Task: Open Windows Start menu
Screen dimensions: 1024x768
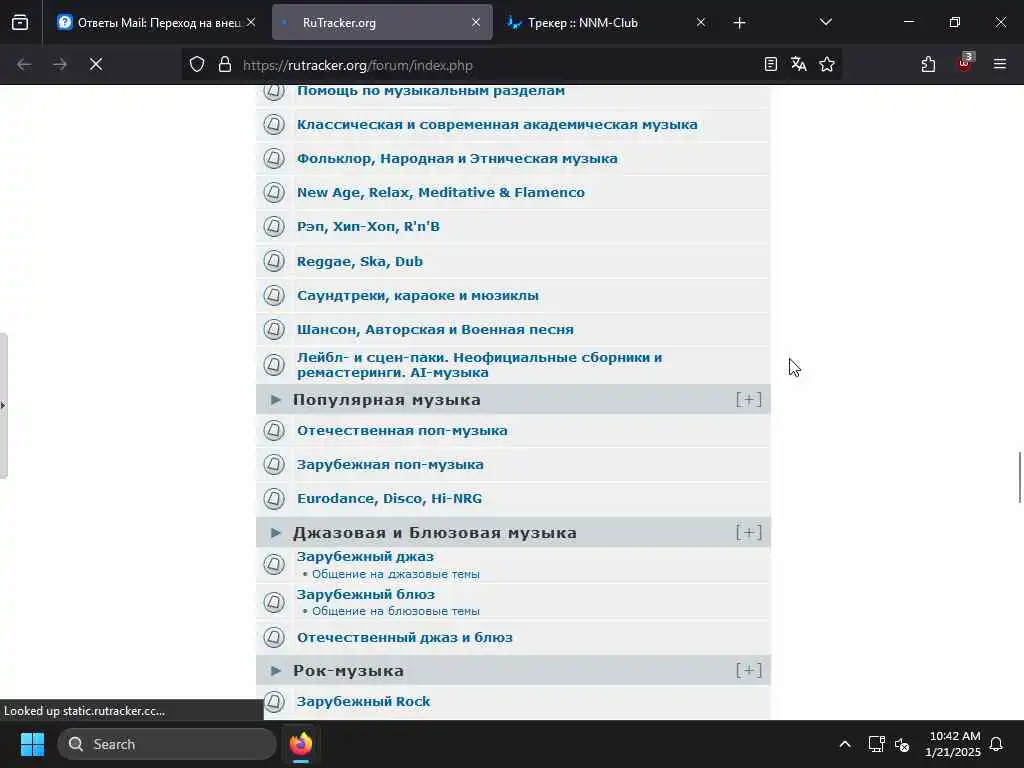Action: (32, 744)
